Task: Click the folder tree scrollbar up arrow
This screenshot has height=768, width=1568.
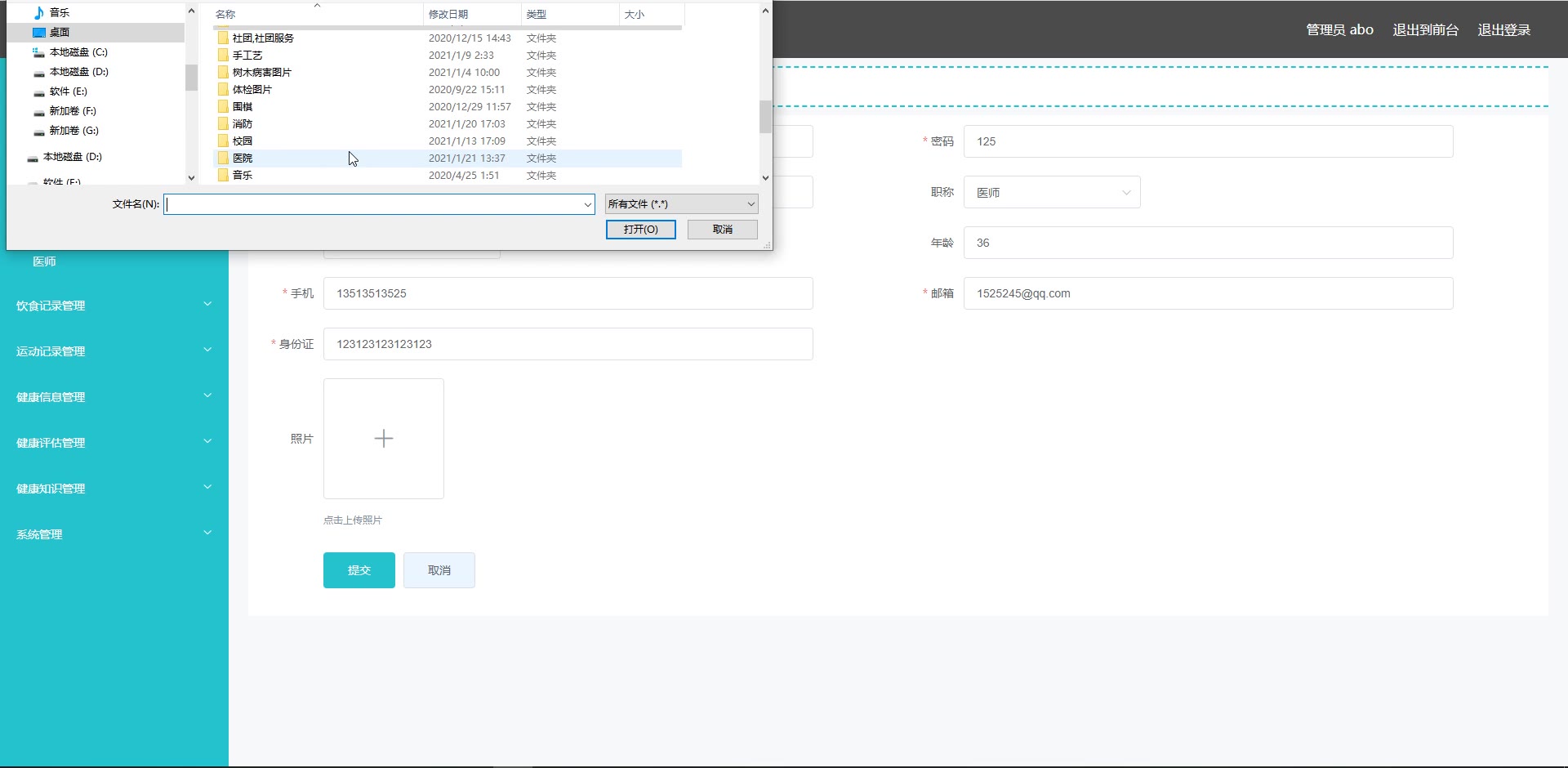Action: point(191,11)
